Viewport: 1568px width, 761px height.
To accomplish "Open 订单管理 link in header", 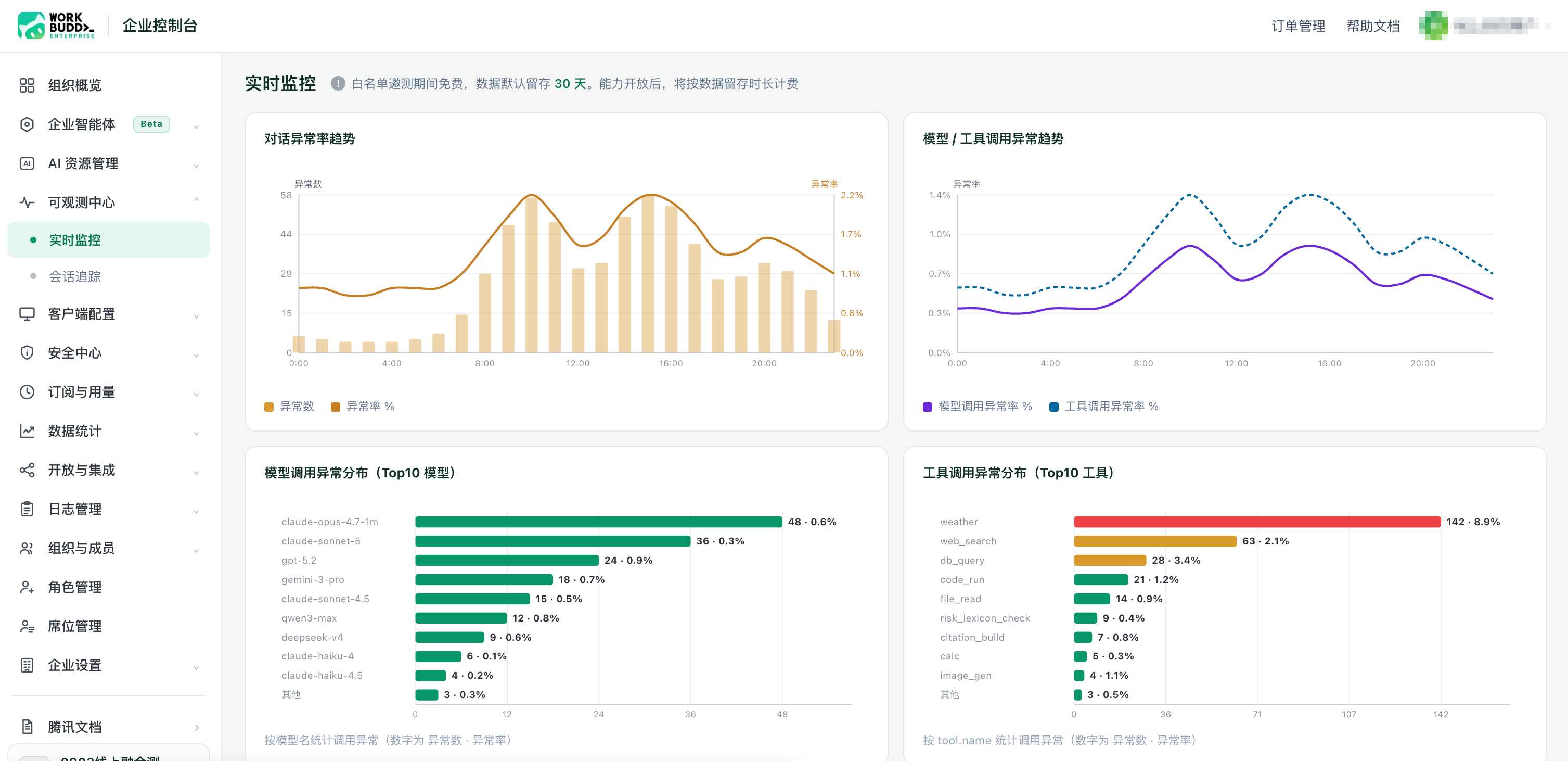I will pos(1298,26).
